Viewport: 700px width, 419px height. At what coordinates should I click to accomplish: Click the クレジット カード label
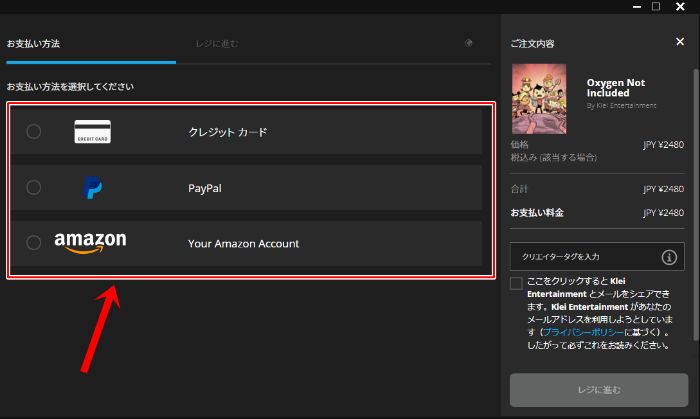pyautogui.click(x=228, y=132)
